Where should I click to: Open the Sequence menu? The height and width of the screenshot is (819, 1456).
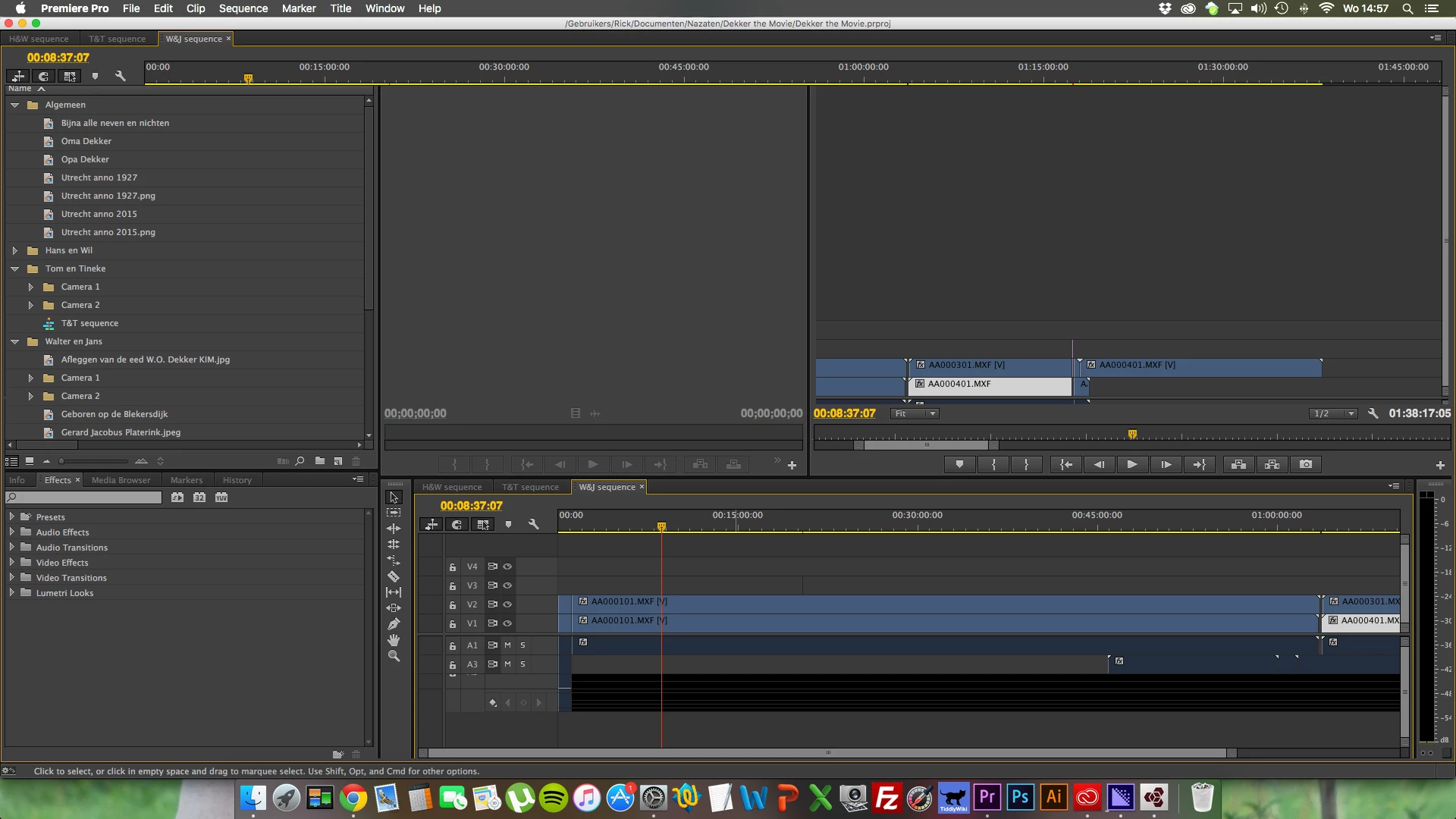243,8
